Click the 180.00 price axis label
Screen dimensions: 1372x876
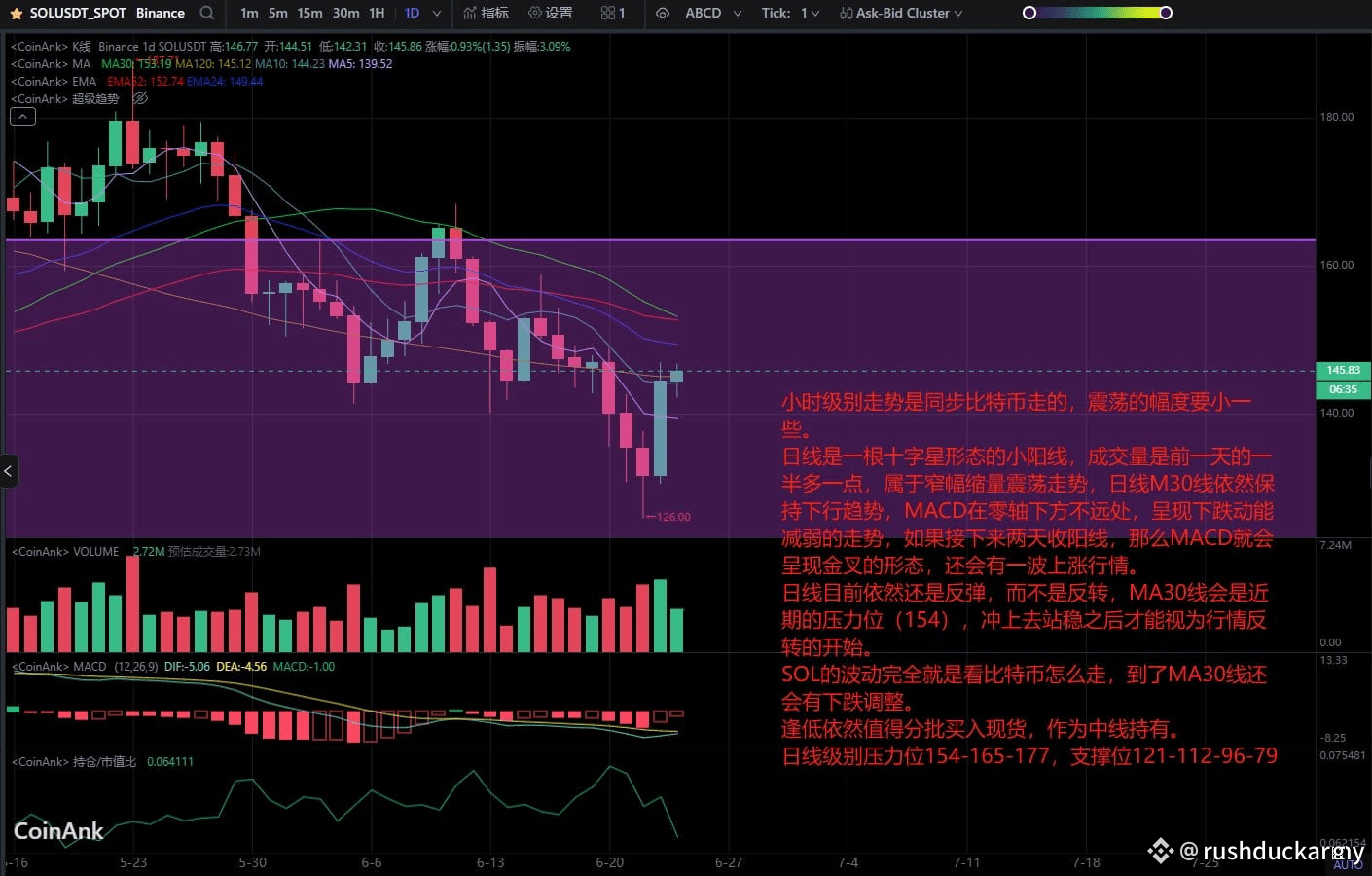1336,117
